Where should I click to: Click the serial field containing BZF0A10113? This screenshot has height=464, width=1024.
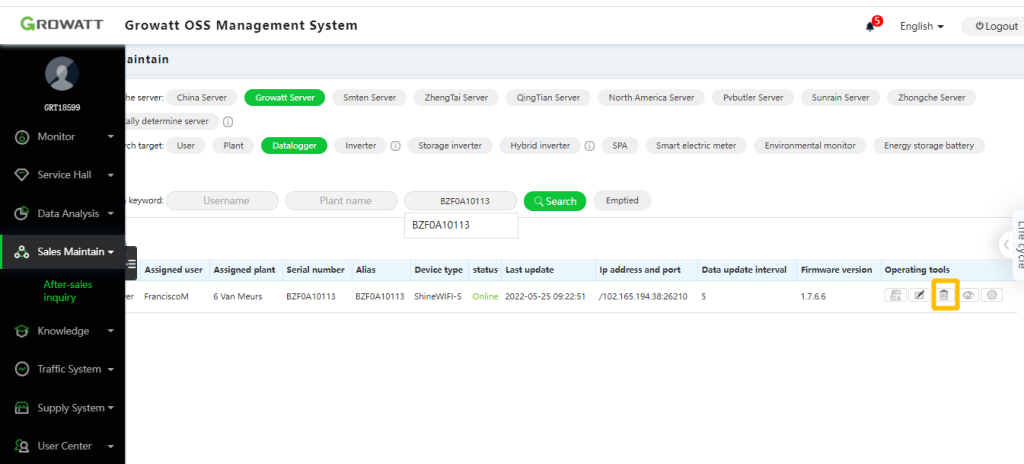(460, 201)
